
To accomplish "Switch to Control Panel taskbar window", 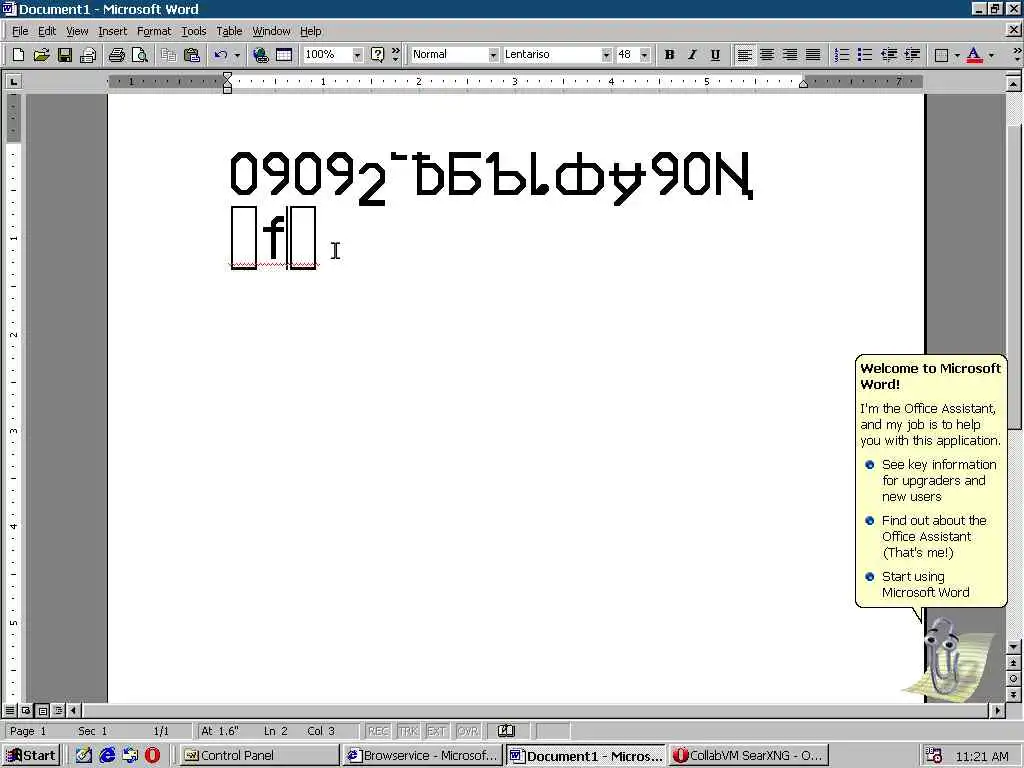I will [x=259, y=756].
